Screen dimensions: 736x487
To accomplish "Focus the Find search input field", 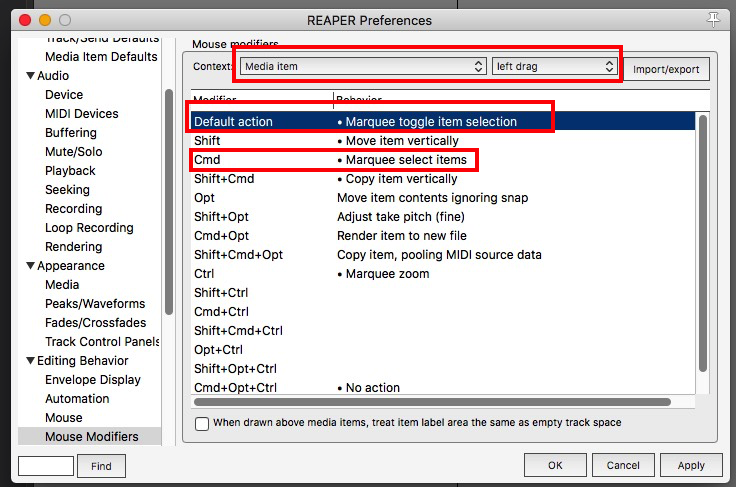I will (46, 466).
